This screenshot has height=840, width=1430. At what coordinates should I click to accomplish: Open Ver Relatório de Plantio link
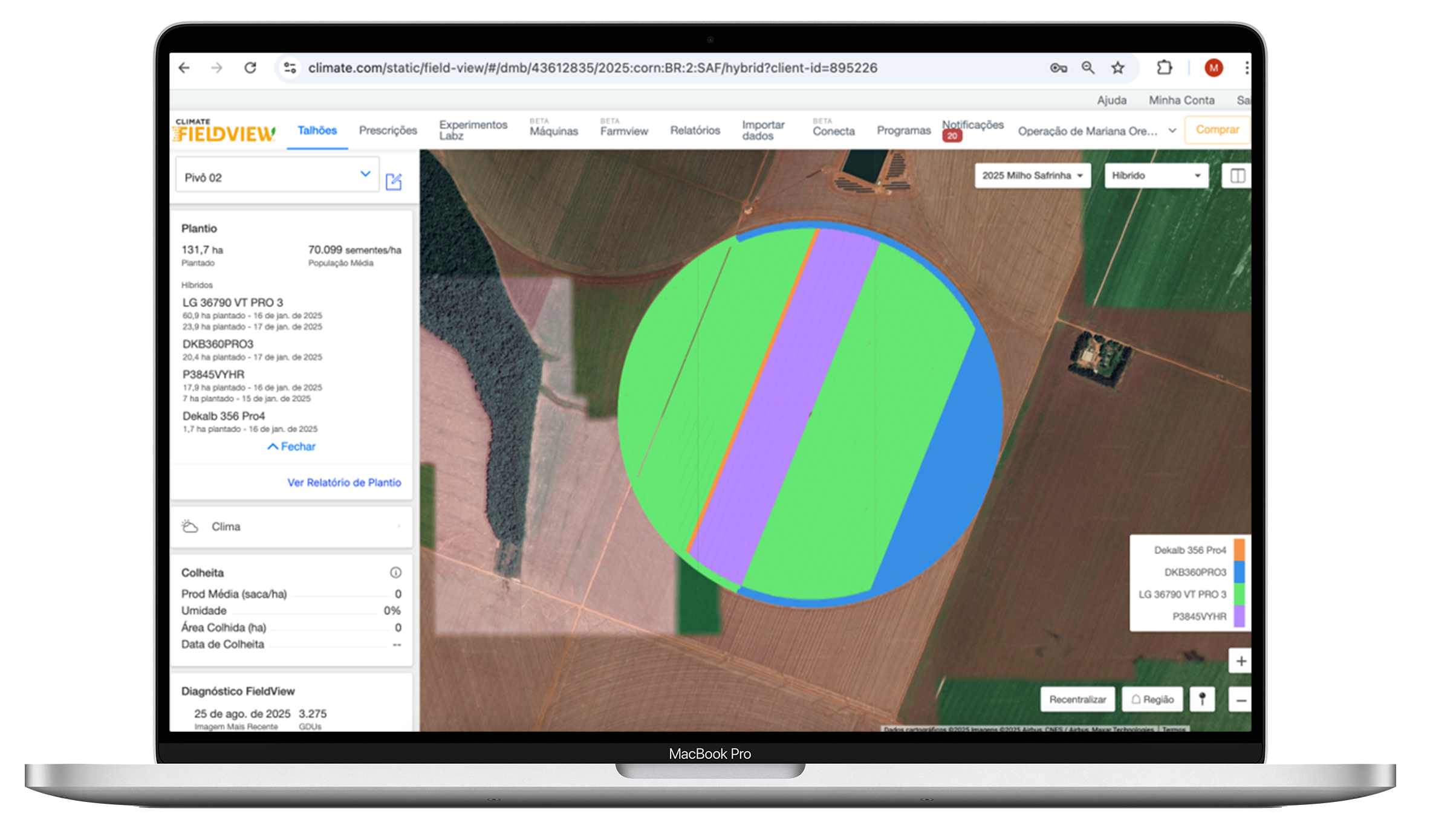(x=344, y=482)
